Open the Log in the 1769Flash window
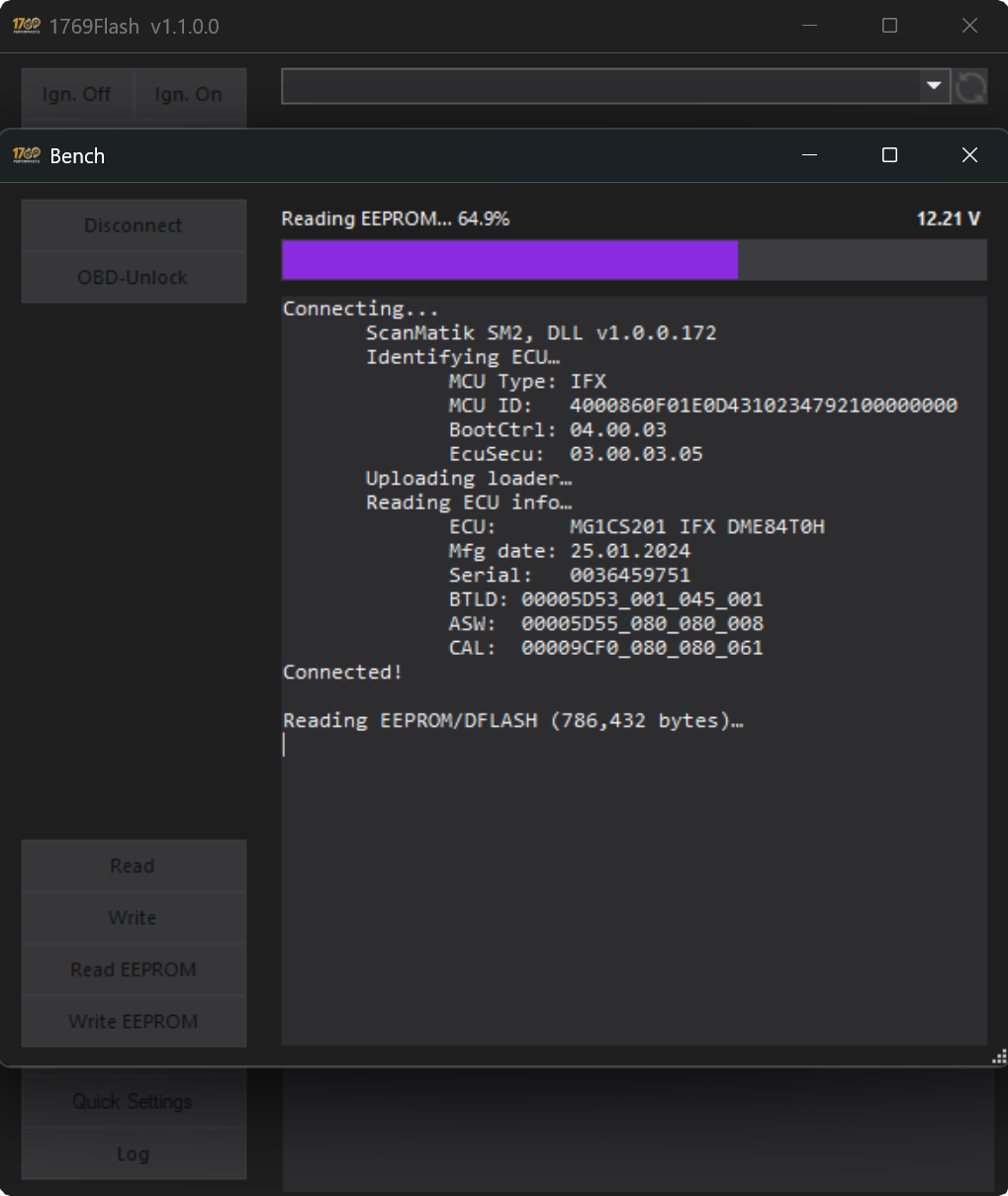The width and height of the screenshot is (1008, 1196). pyautogui.click(x=134, y=1154)
